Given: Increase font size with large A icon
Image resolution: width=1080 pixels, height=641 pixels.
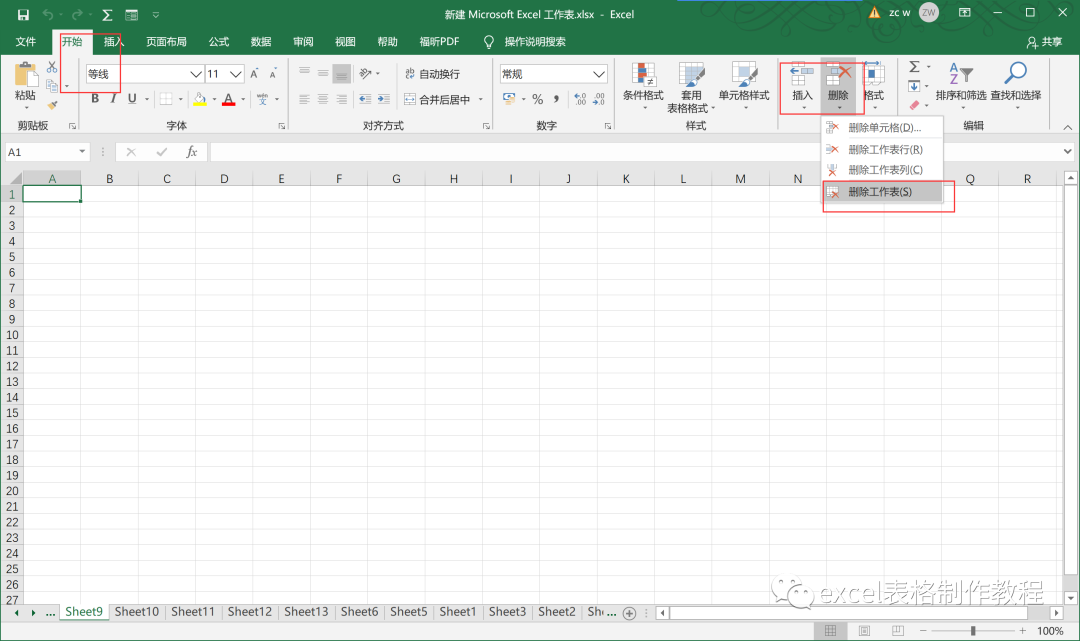Looking at the screenshot, I should [254, 74].
